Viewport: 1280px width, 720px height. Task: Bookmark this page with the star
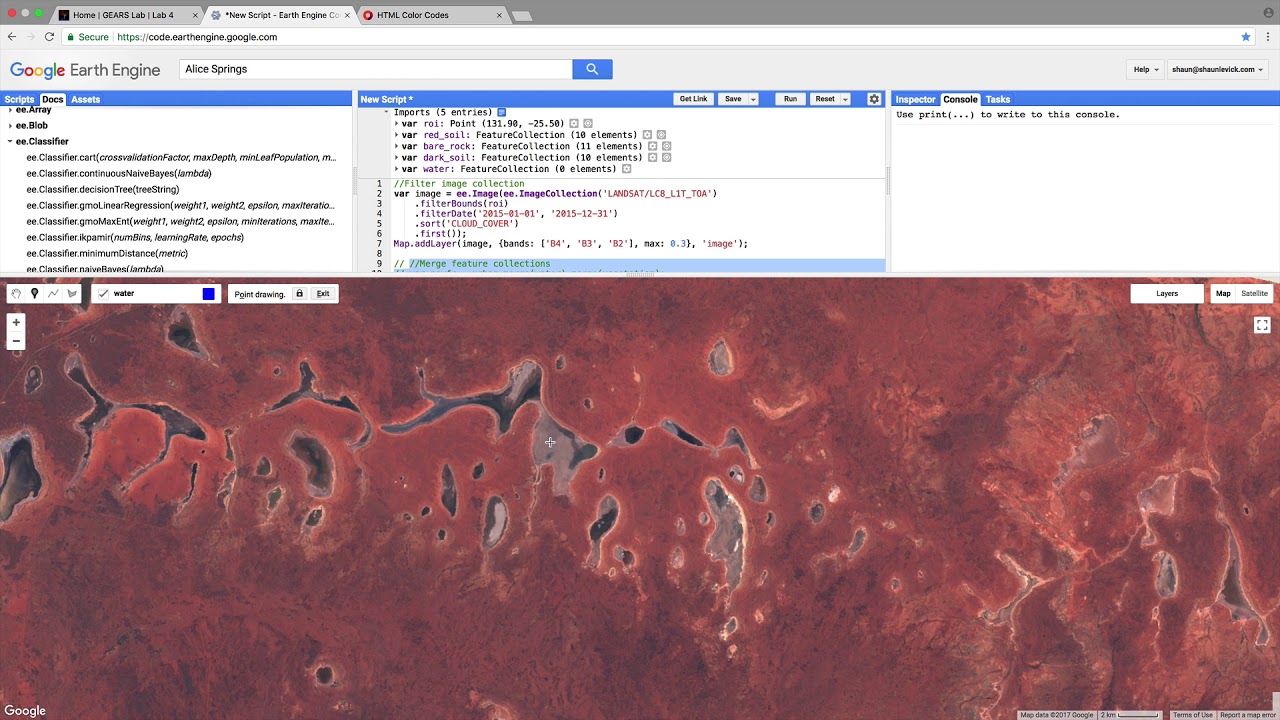coord(1246,37)
